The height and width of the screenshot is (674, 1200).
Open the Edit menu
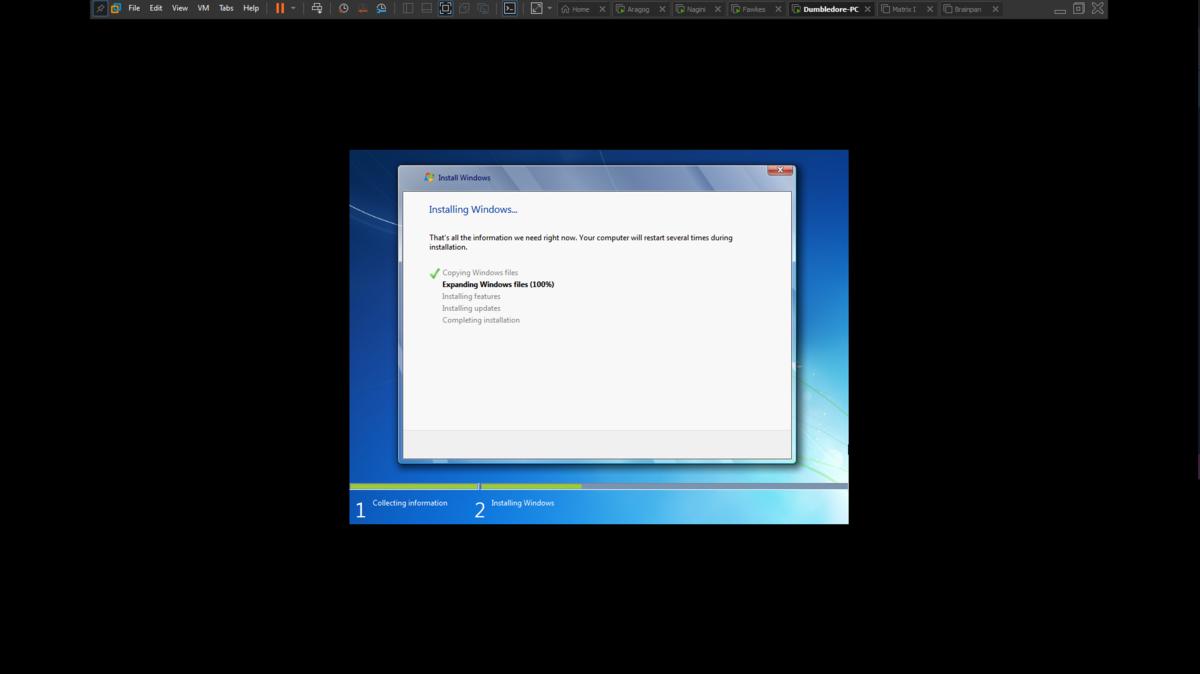(156, 8)
